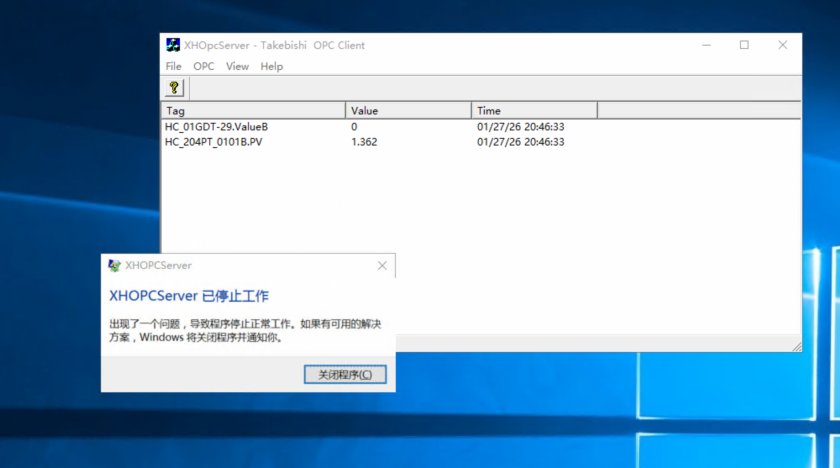Click timestamp in the HC_204PT_0101B.PV row
Image resolution: width=840 pixels, height=468 pixels.
click(521, 142)
